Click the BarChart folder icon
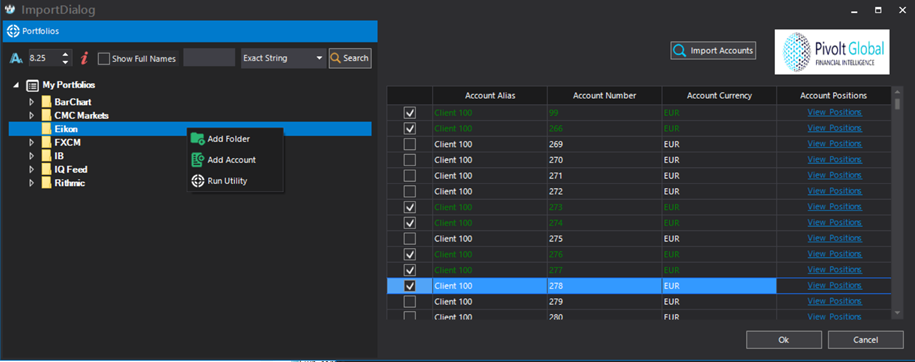Viewport: 915px width, 362px height. coord(46,102)
